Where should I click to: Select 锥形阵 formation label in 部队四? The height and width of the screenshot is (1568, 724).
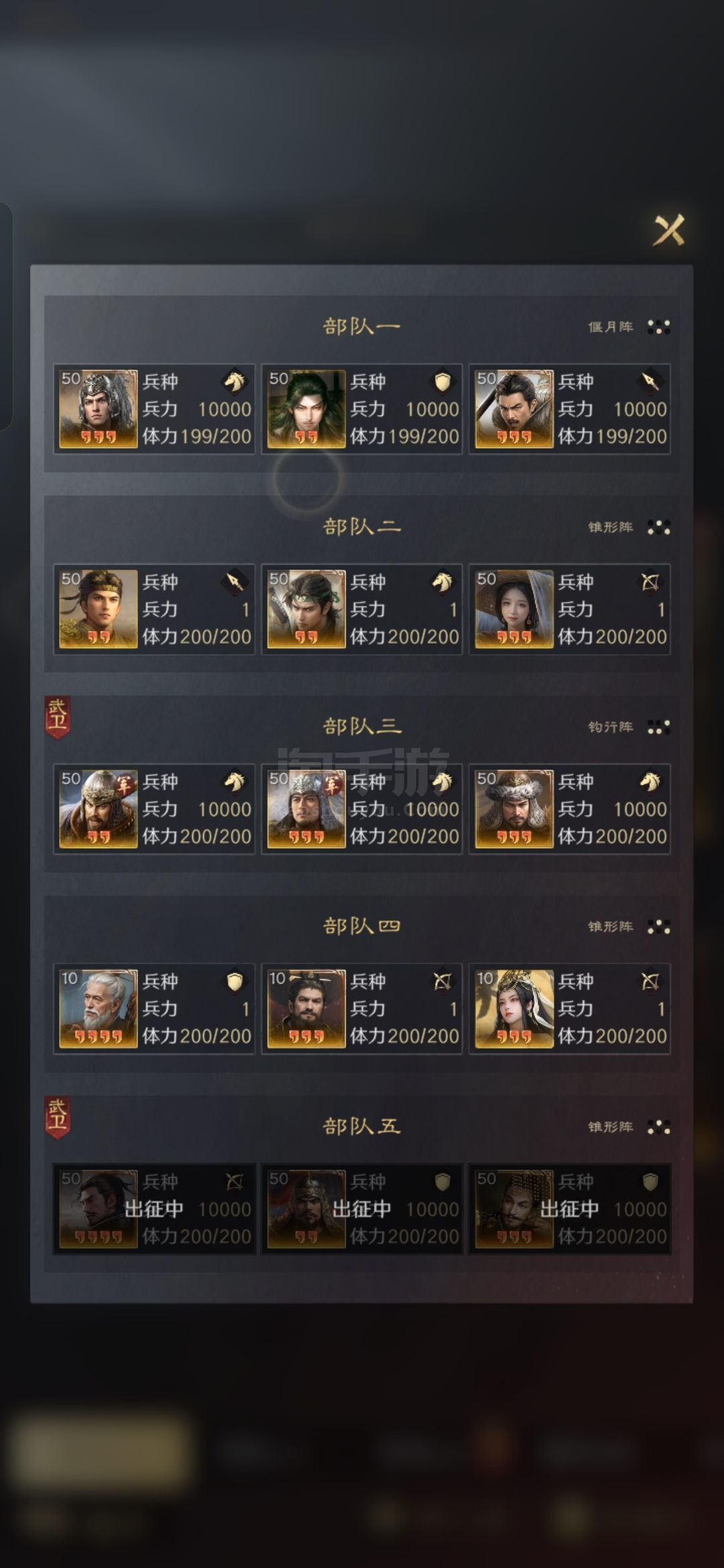coord(611,927)
